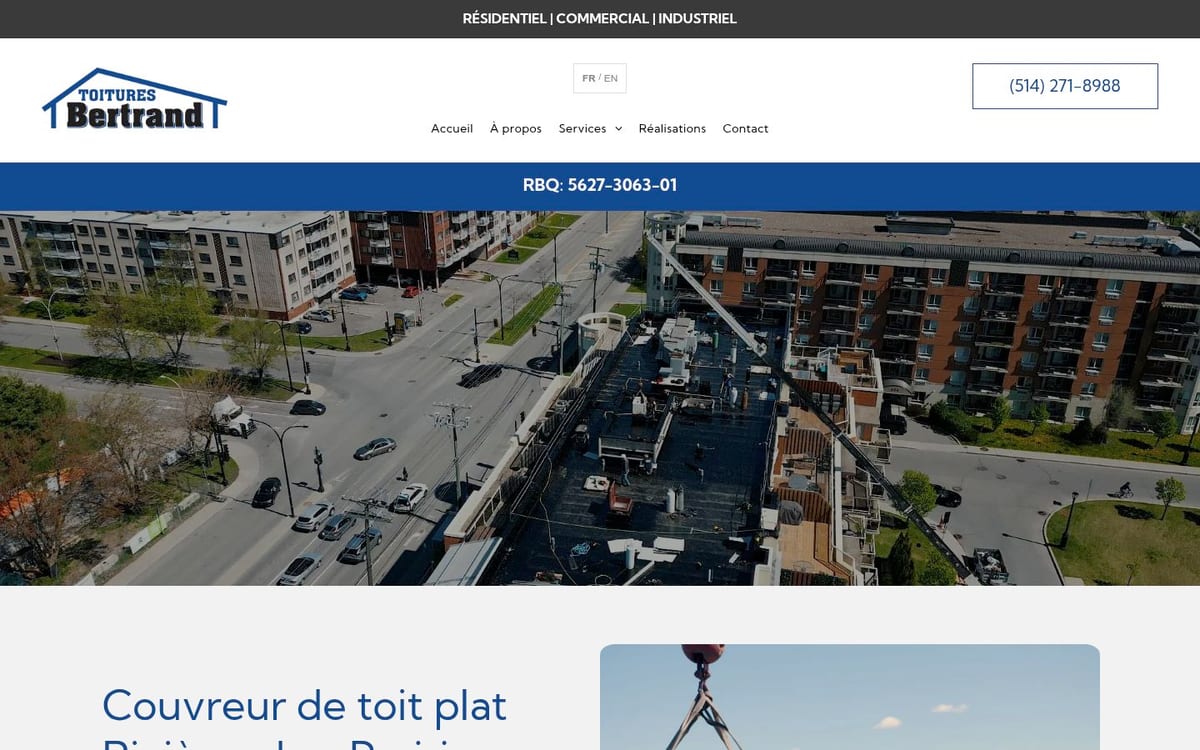The image size is (1200, 750).
Task: Open the Services menu item
Action: [x=583, y=128]
